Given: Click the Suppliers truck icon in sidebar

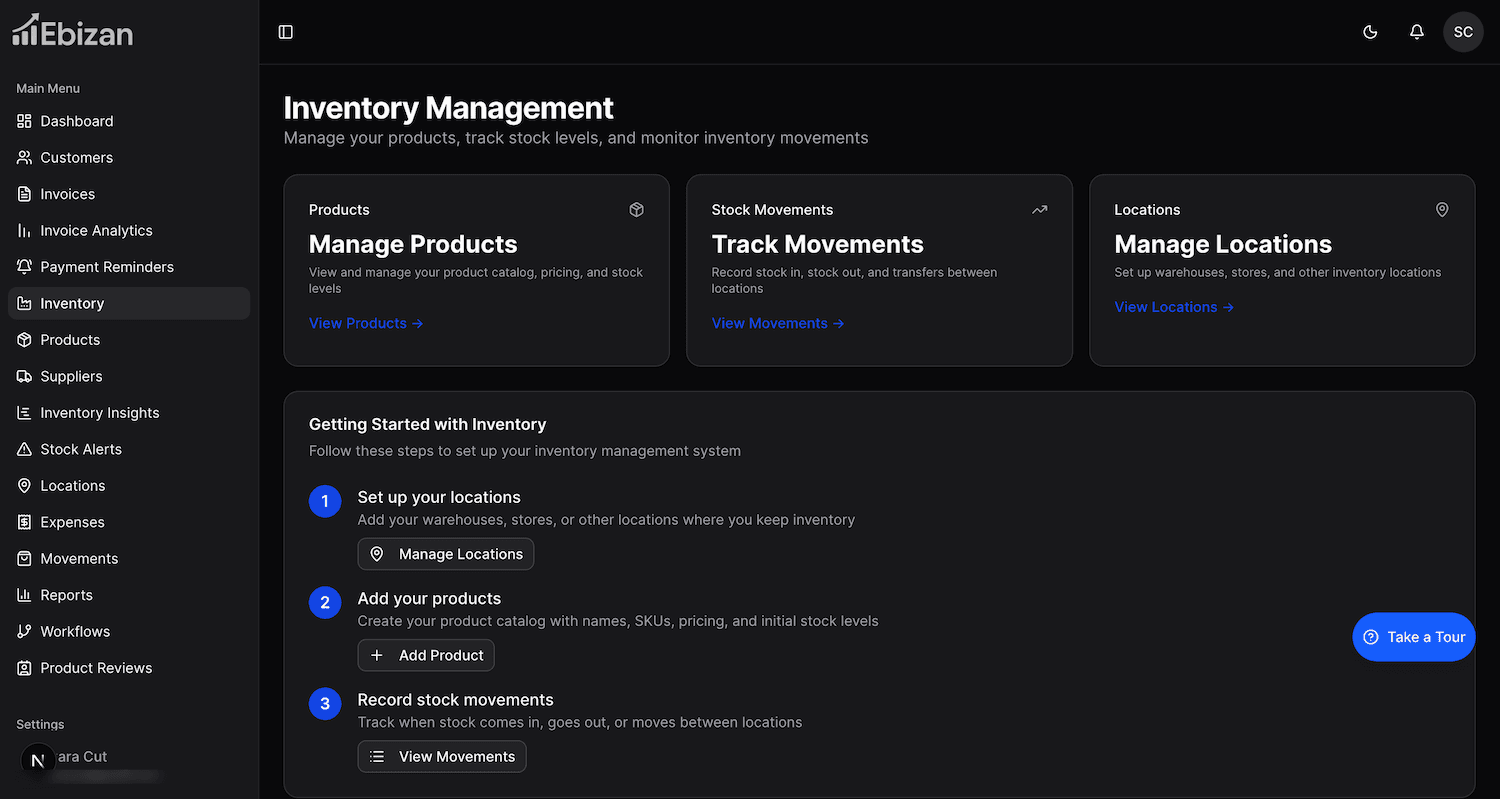Looking at the screenshot, I should point(25,377).
